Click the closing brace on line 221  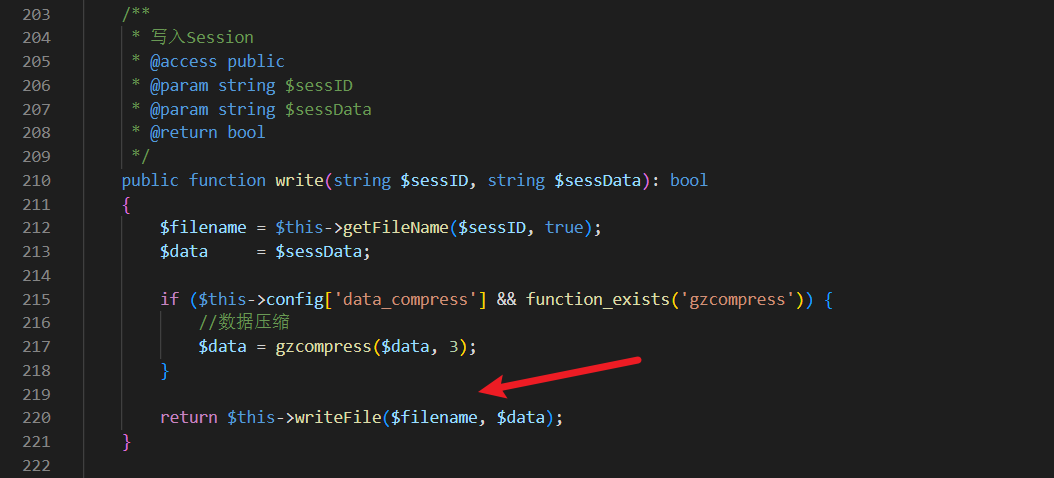coord(126,442)
